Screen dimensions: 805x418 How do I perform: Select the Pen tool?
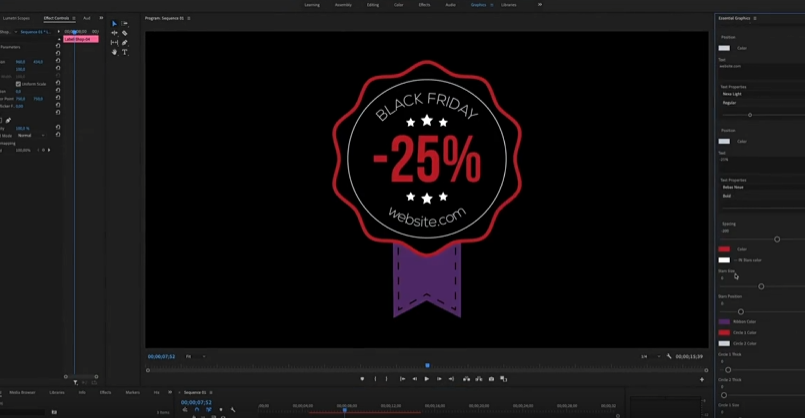click(124, 42)
